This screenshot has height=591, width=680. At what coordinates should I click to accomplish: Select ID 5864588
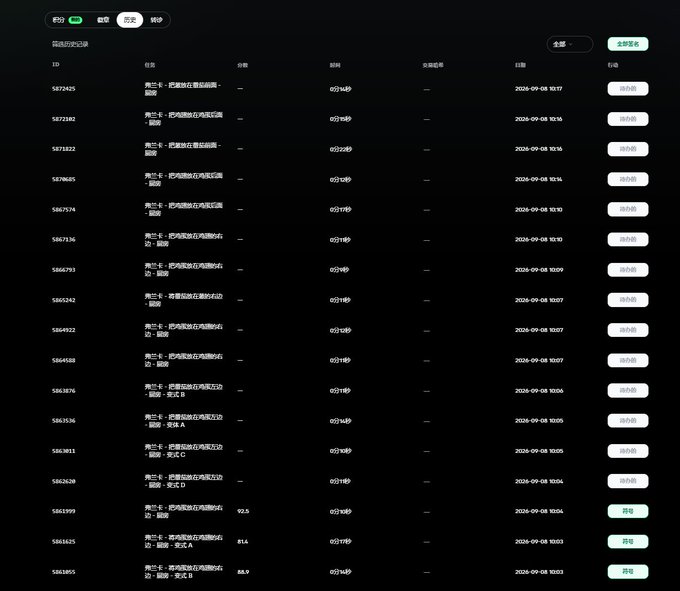[x=64, y=360]
